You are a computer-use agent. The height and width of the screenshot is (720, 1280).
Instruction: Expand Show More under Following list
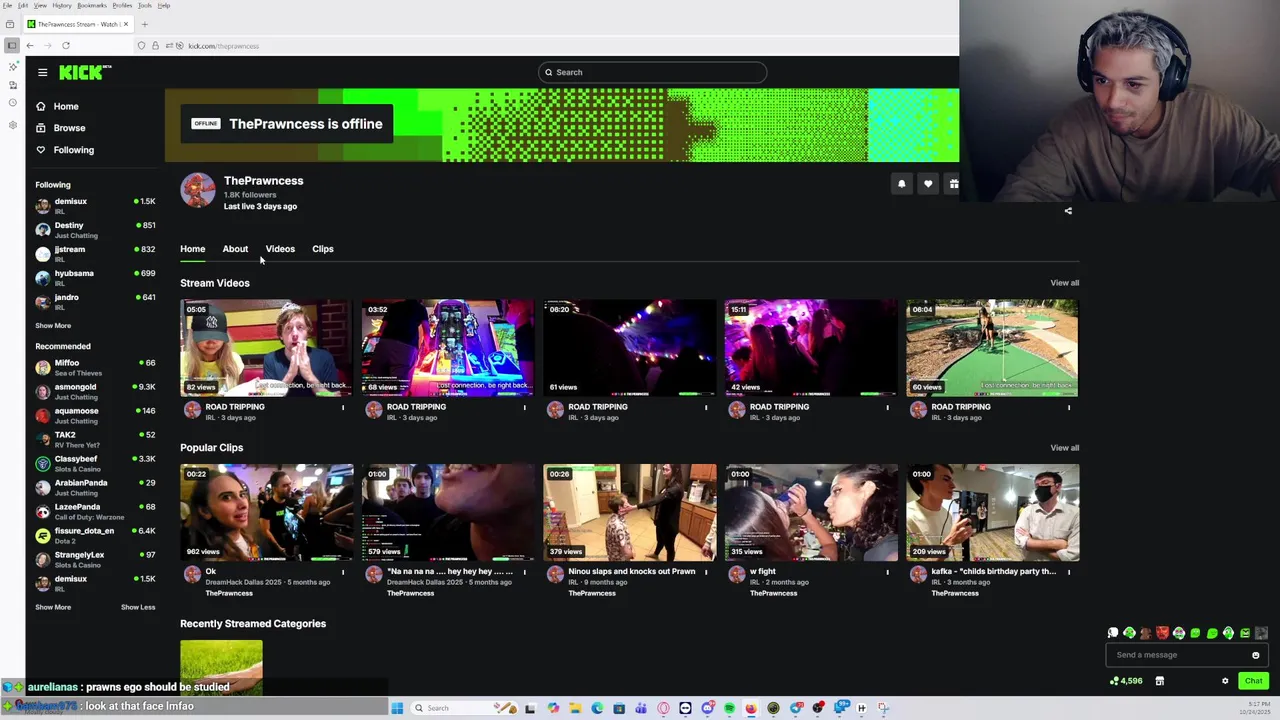point(53,325)
